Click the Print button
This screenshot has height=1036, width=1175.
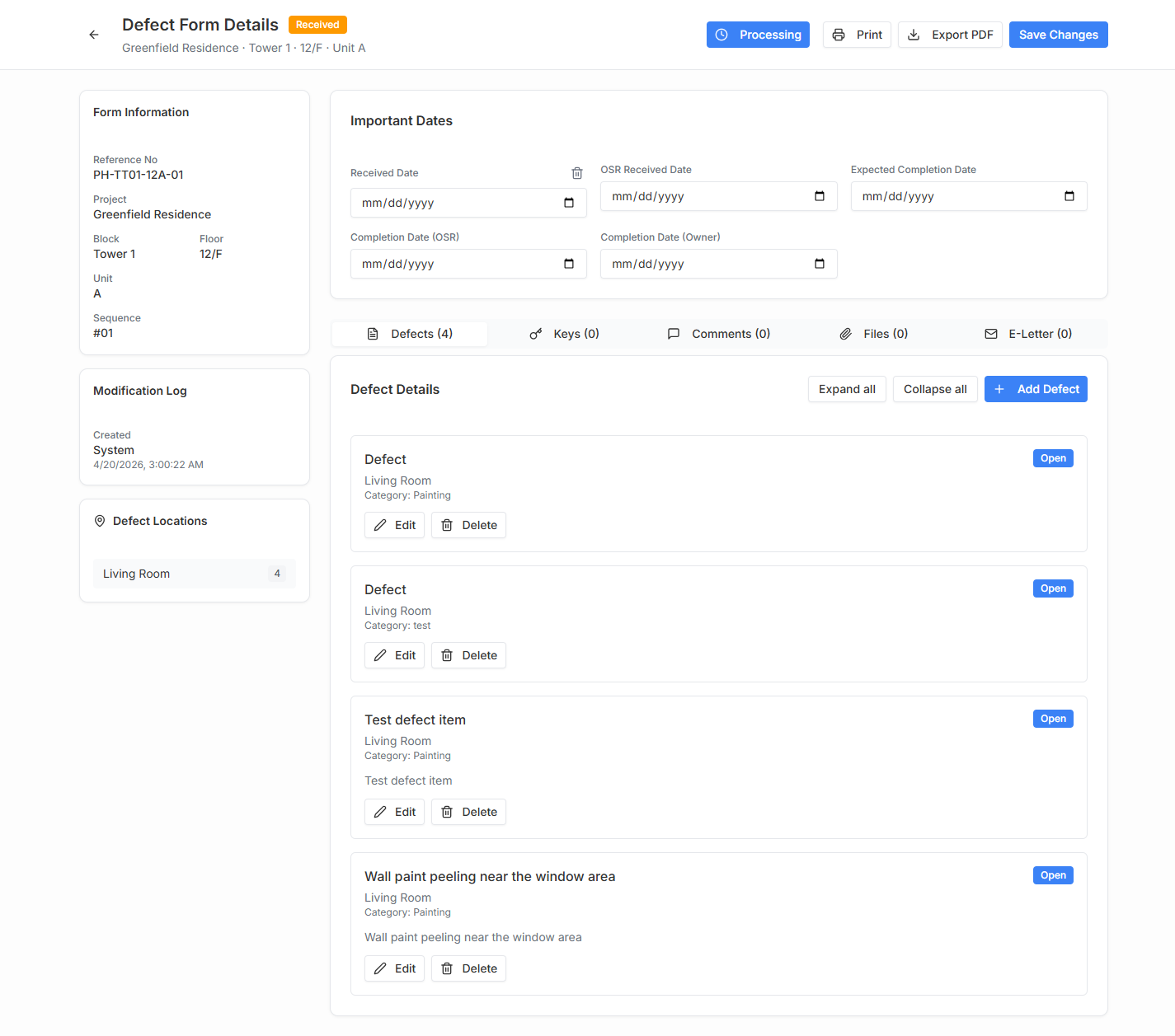(x=857, y=35)
